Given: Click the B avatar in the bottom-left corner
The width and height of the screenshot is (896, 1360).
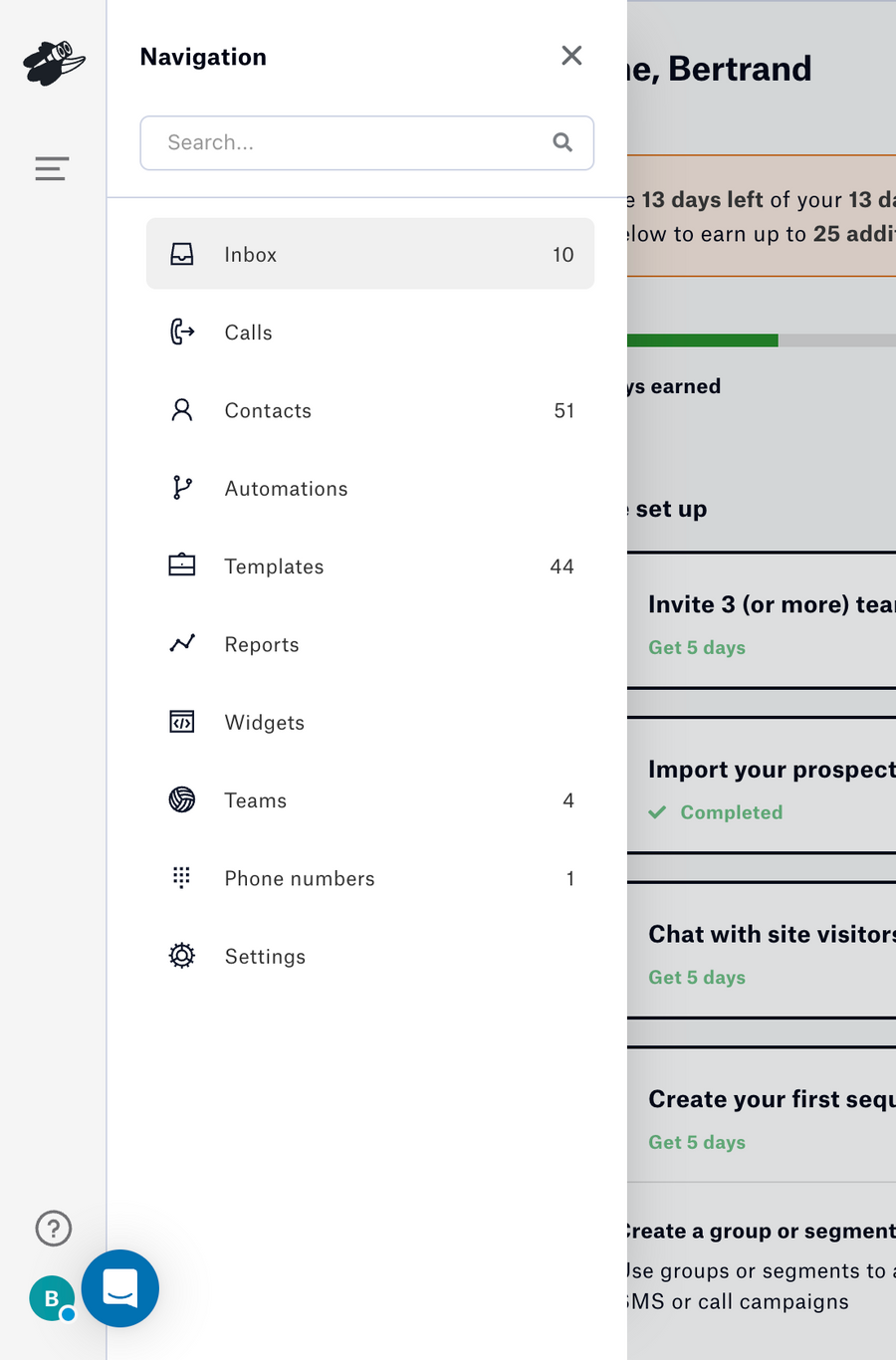Looking at the screenshot, I should (52, 1298).
